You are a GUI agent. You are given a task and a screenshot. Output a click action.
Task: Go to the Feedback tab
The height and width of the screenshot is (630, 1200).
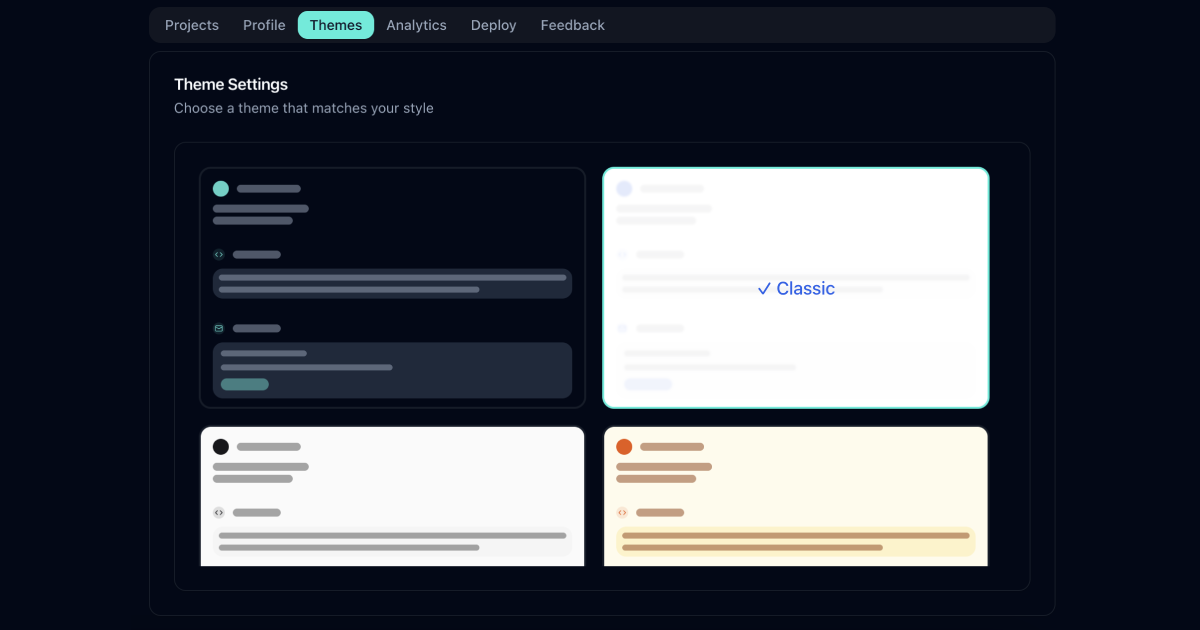click(571, 25)
